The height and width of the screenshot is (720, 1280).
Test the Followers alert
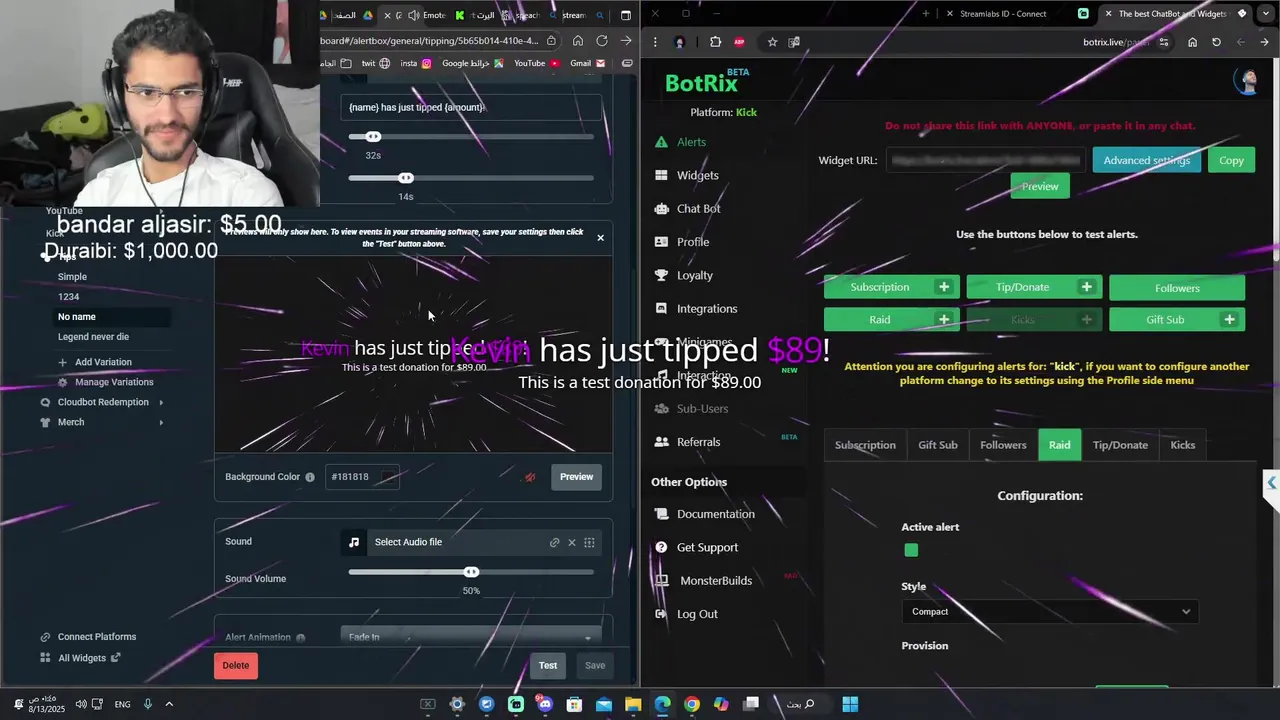[x=1177, y=288]
